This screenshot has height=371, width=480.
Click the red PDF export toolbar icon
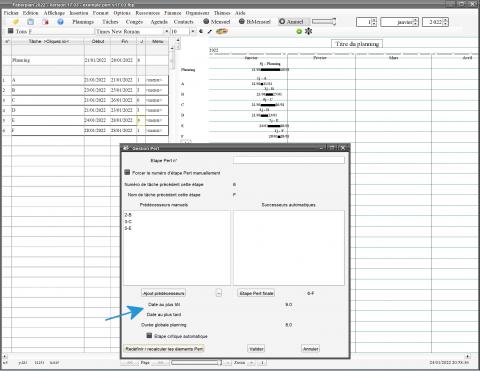[x=45, y=22]
